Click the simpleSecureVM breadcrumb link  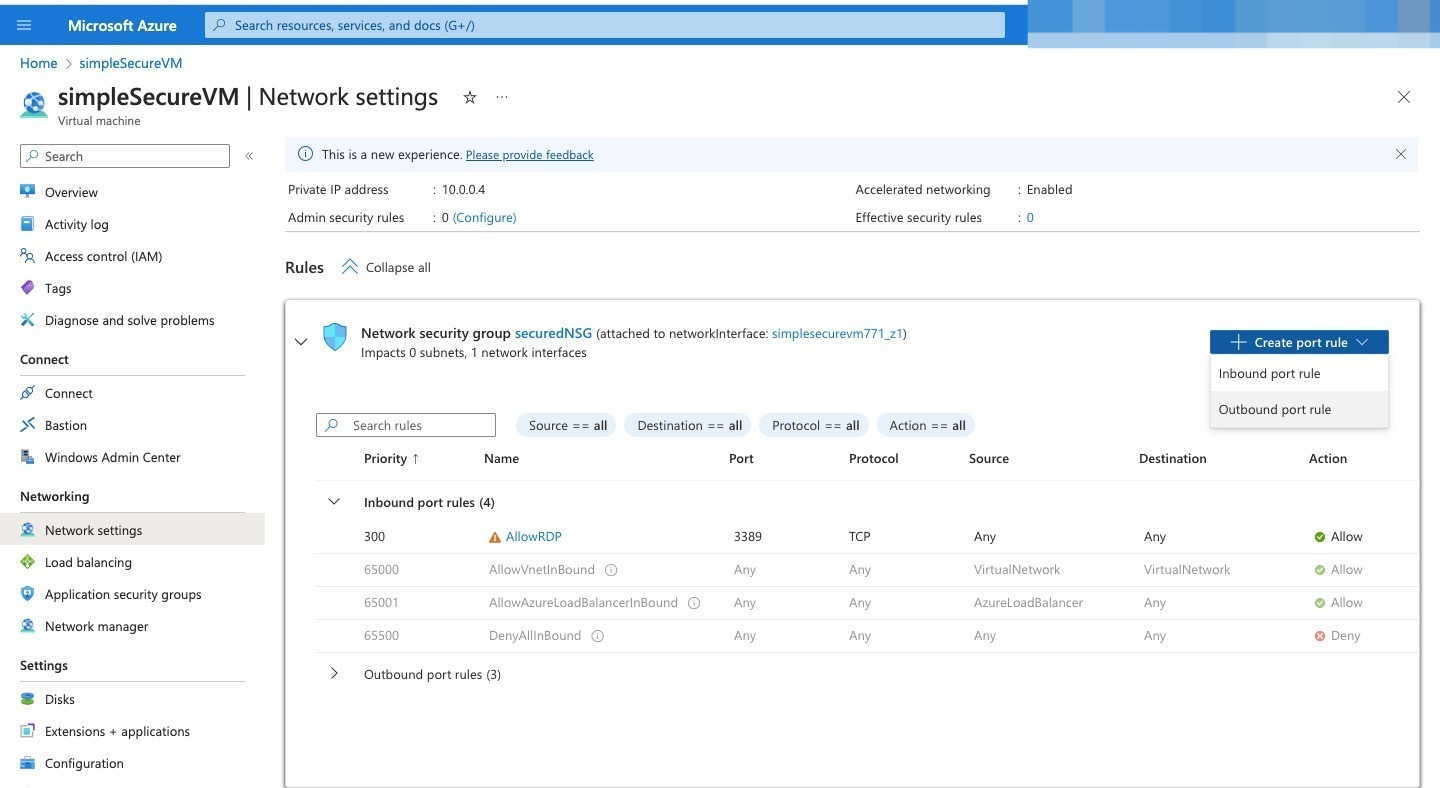coord(130,63)
